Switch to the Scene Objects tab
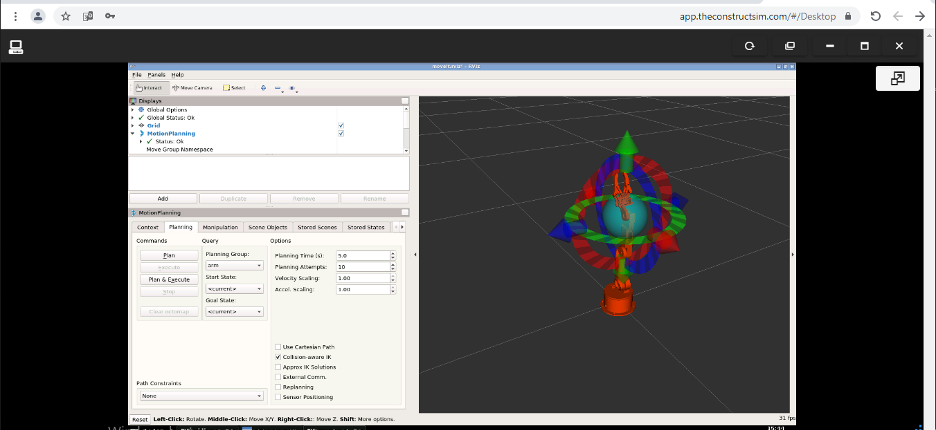This screenshot has width=936, height=430. click(268, 228)
